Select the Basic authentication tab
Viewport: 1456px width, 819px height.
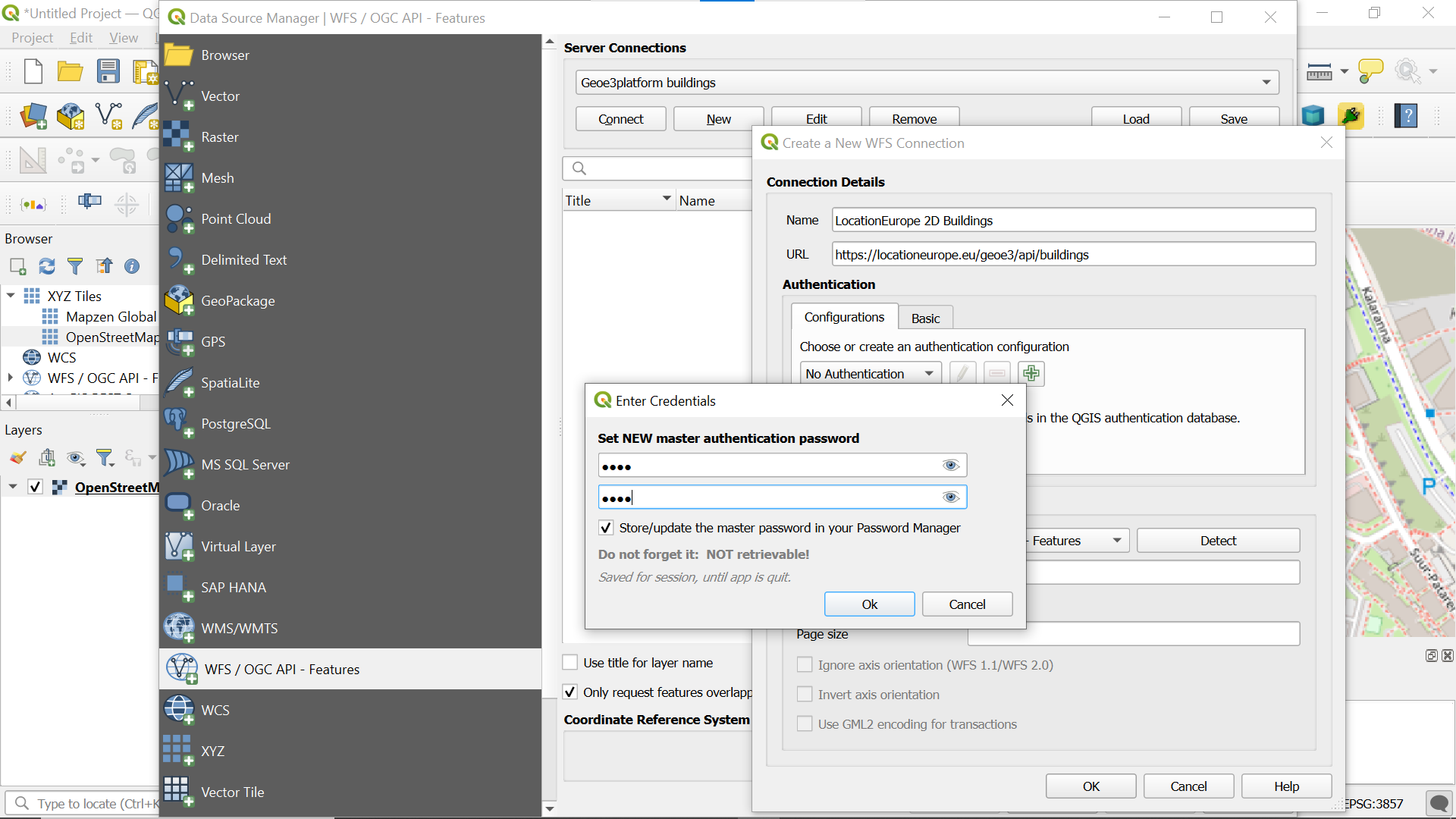[924, 318]
